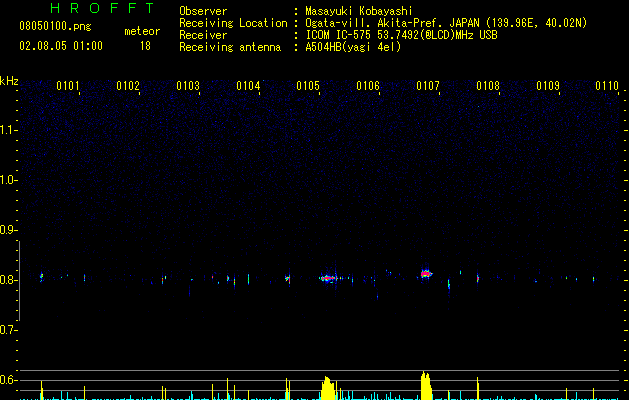Viewport: 629px width, 400px height.
Task: Click the 0.7 kHz axis label
Action: pos(8,330)
